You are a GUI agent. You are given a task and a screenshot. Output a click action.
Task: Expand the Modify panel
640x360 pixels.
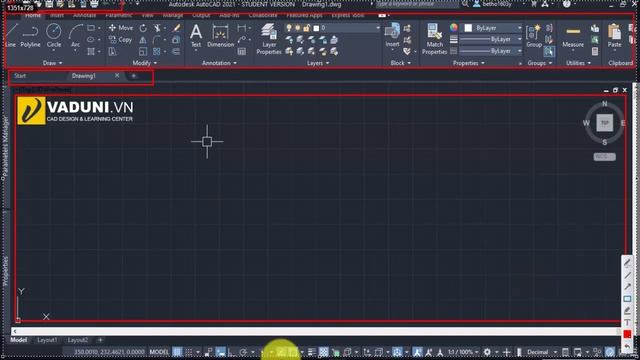click(x=144, y=63)
